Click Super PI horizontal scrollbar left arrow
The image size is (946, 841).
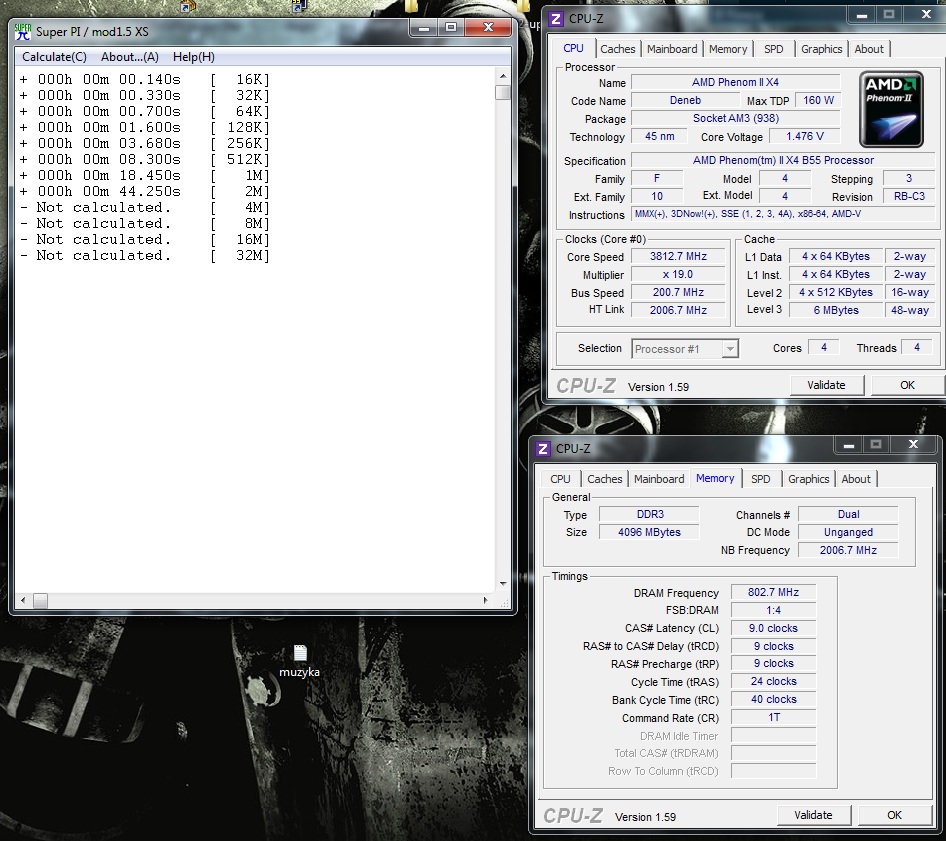point(23,600)
